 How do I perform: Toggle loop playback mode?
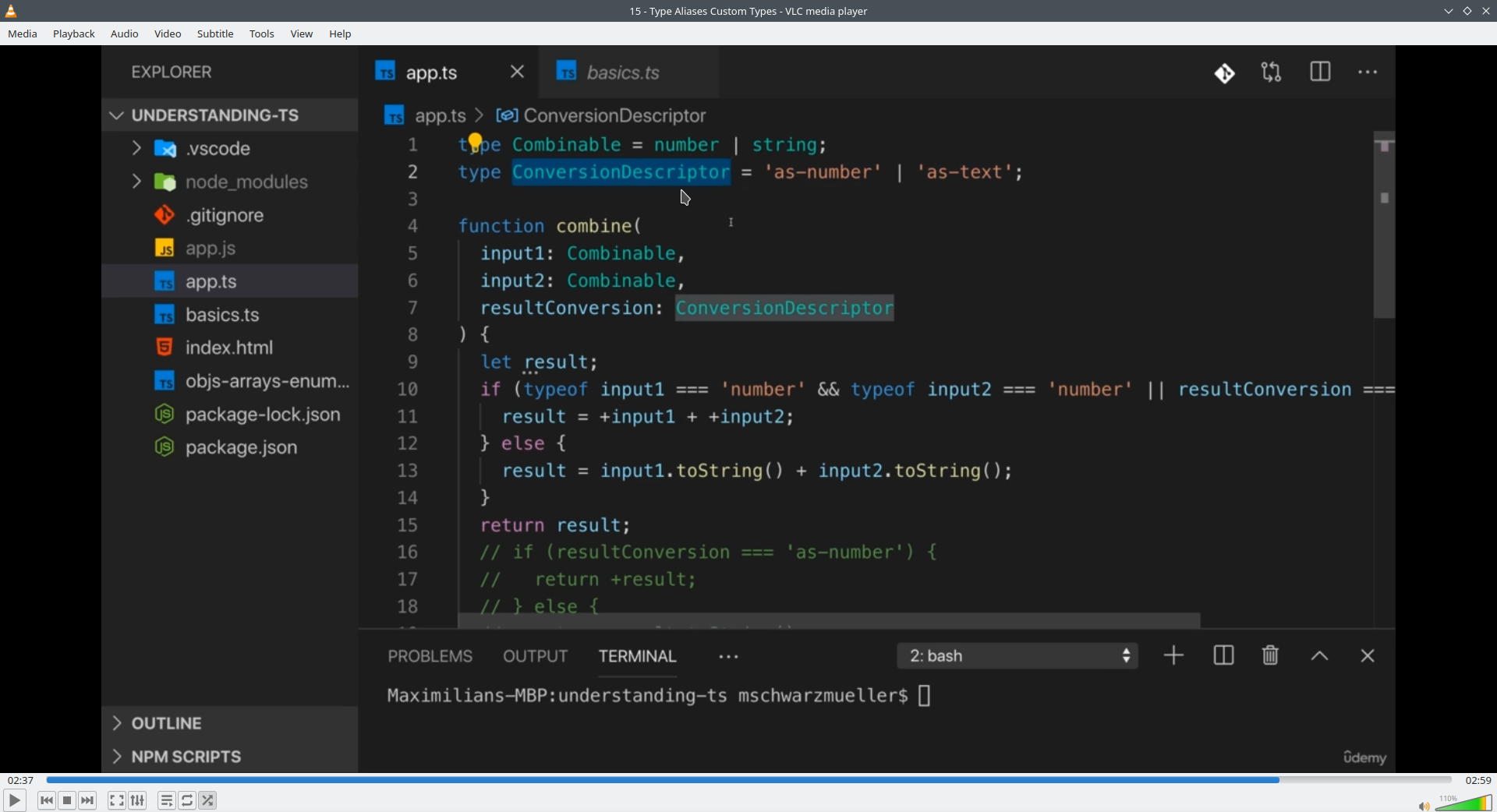[187, 800]
